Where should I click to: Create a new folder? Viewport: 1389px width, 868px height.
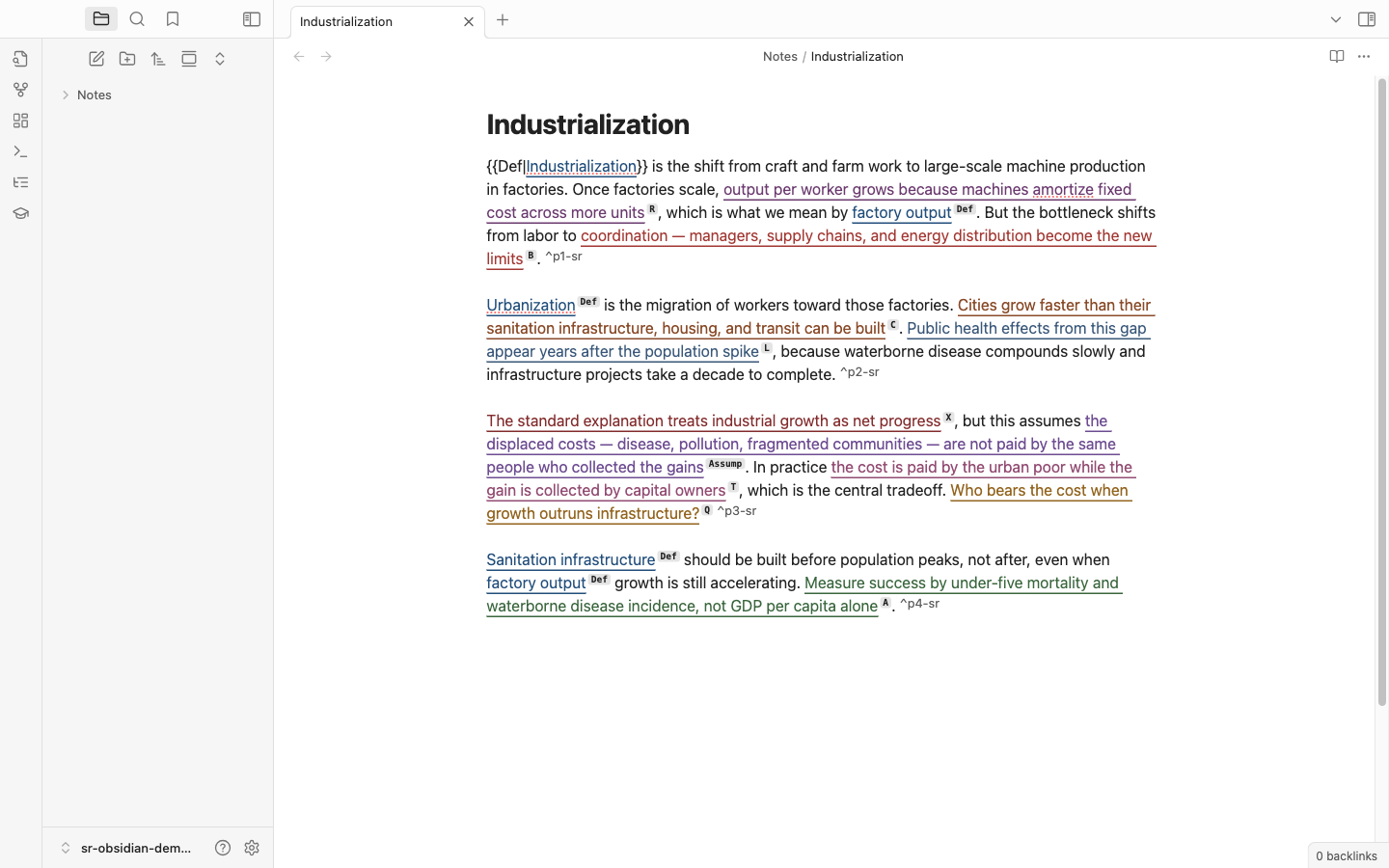coord(127,59)
